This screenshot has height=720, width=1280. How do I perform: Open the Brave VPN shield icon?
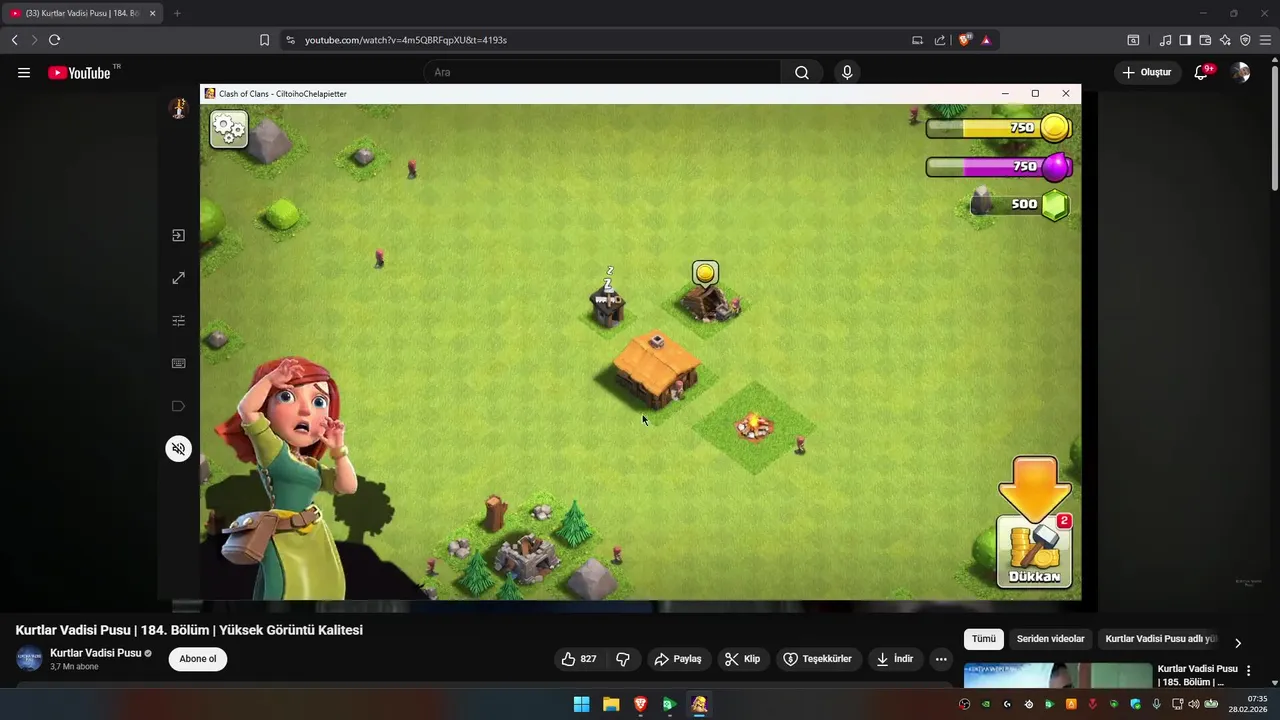point(1245,40)
